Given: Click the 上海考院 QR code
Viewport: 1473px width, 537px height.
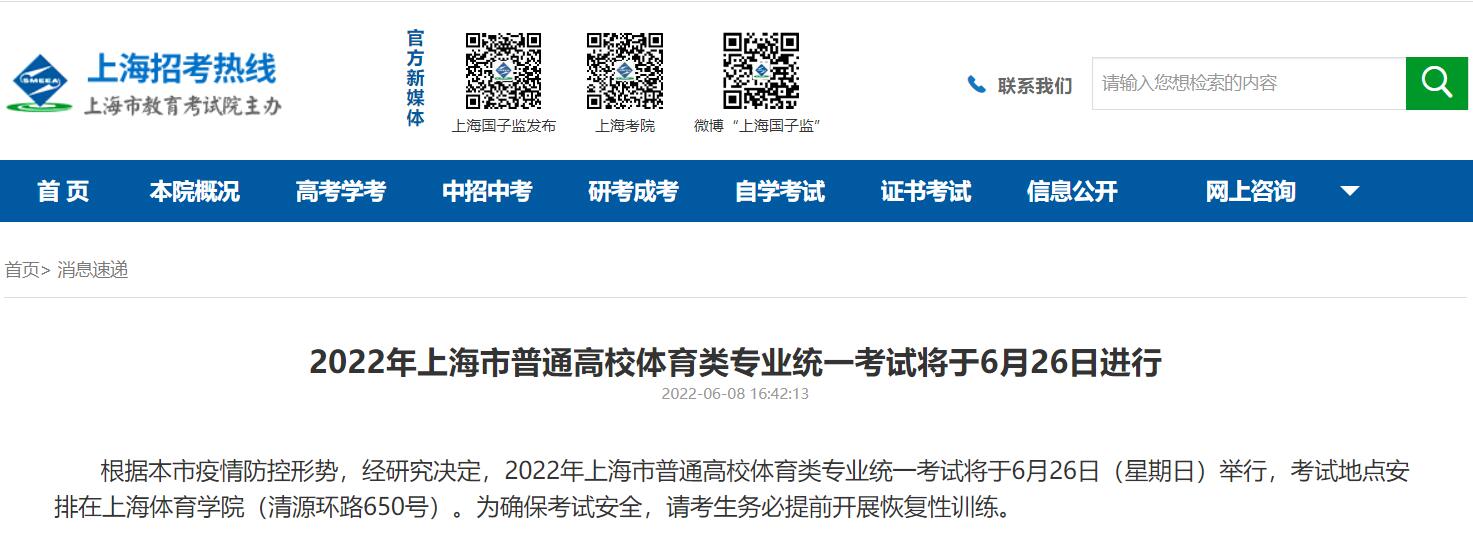Looking at the screenshot, I should click(625, 71).
